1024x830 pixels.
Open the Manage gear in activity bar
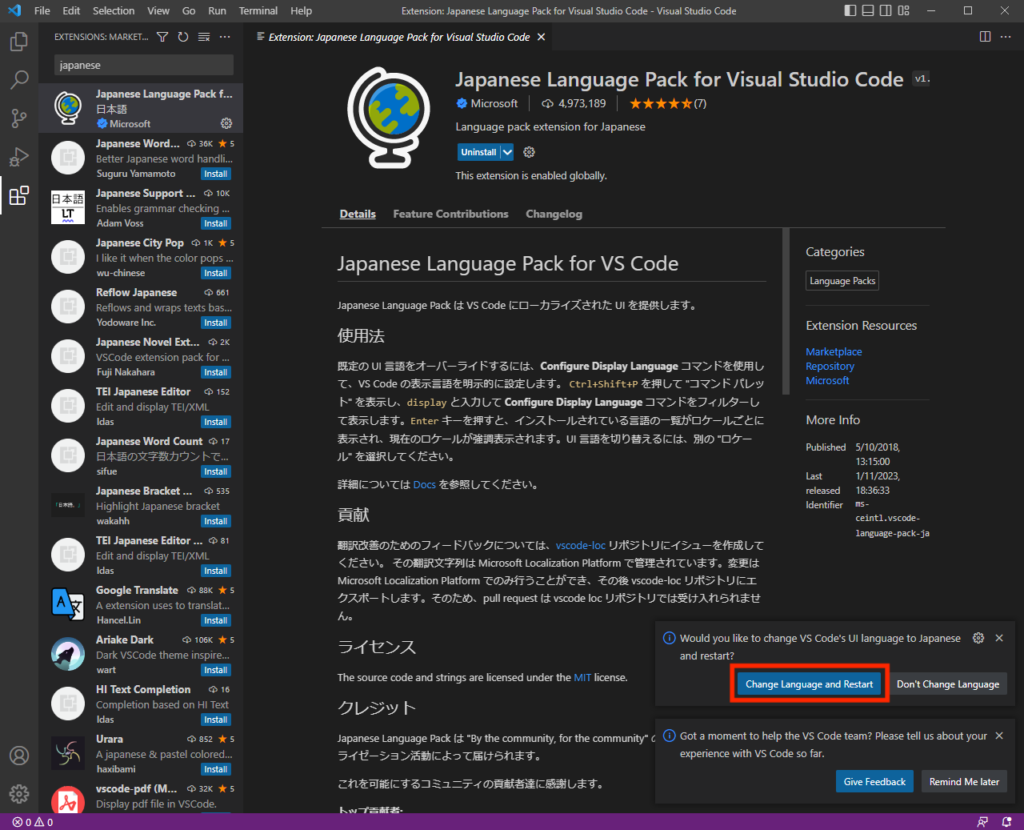(x=18, y=794)
